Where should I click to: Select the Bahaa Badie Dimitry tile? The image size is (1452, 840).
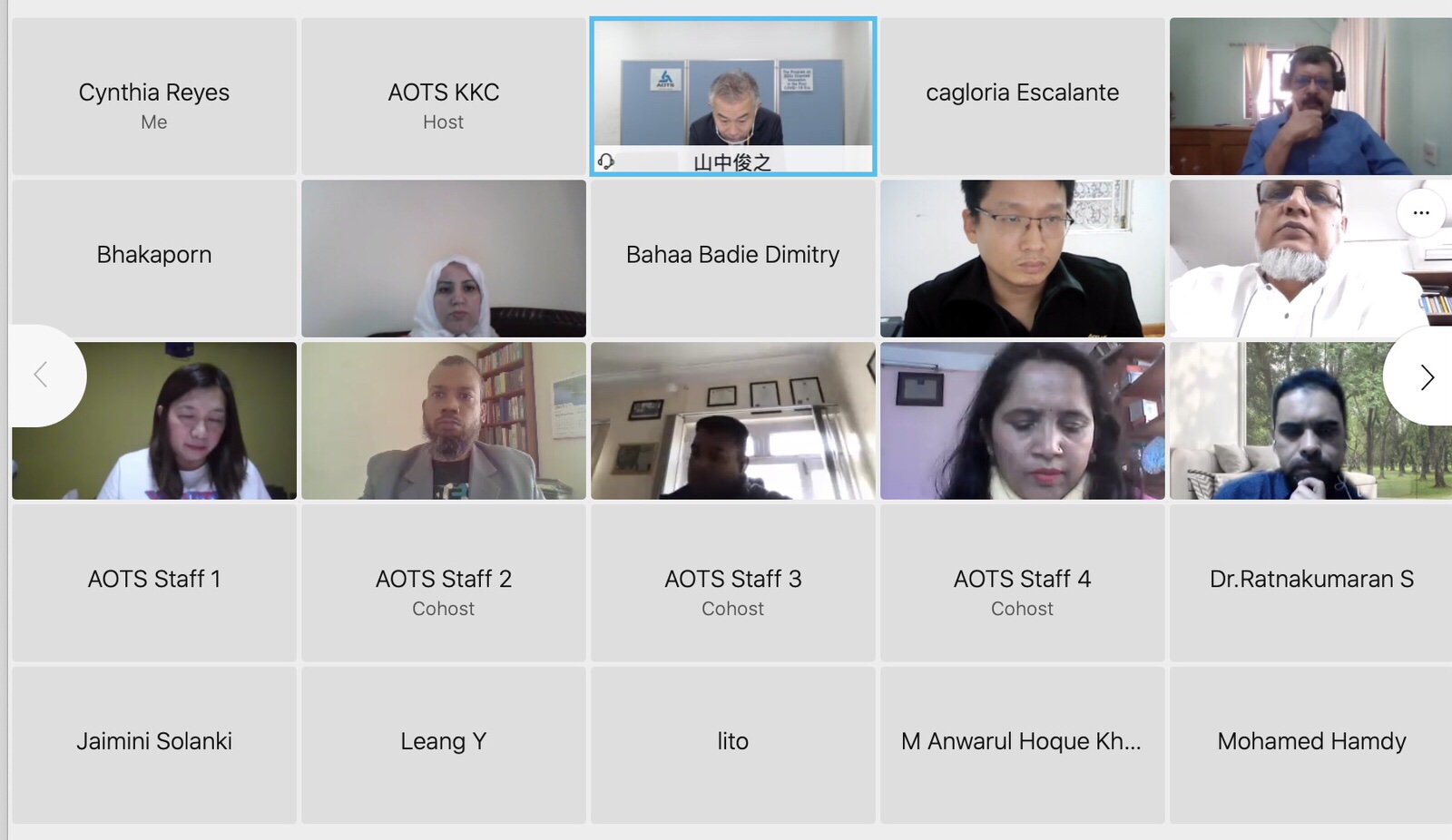point(733,259)
